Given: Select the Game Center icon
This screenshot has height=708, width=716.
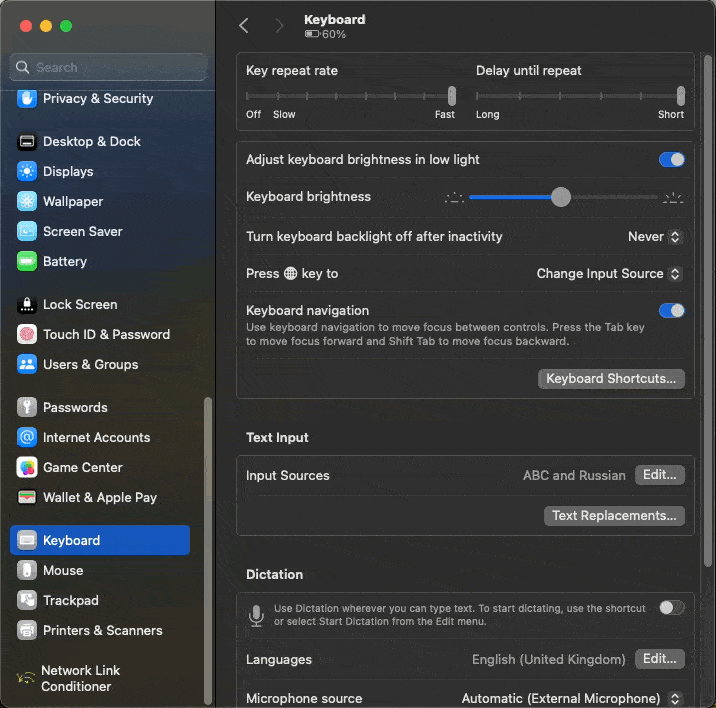Looking at the screenshot, I should pos(27,467).
